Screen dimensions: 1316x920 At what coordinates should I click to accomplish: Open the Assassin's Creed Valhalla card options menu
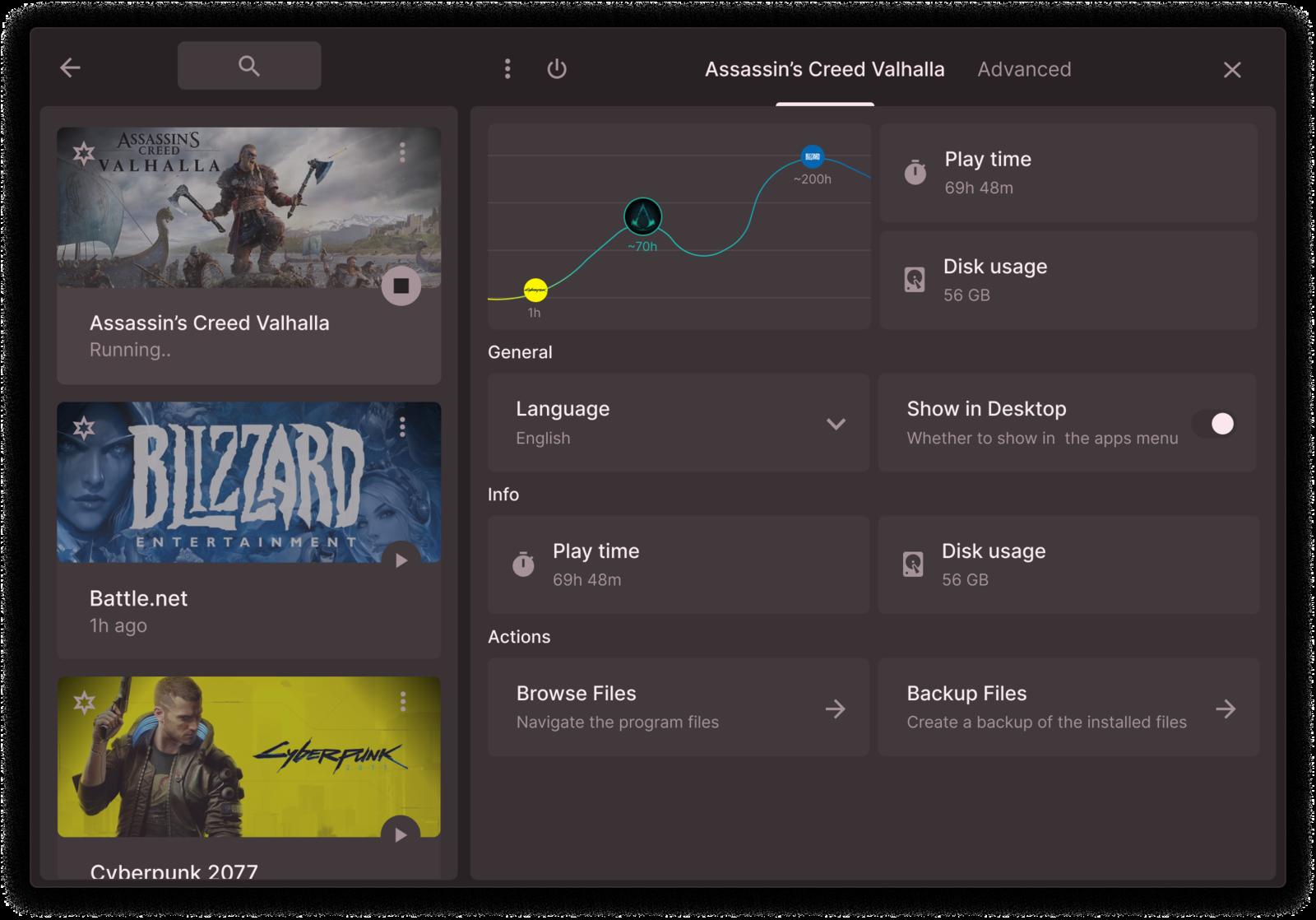pyautogui.click(x=402, y=152)
